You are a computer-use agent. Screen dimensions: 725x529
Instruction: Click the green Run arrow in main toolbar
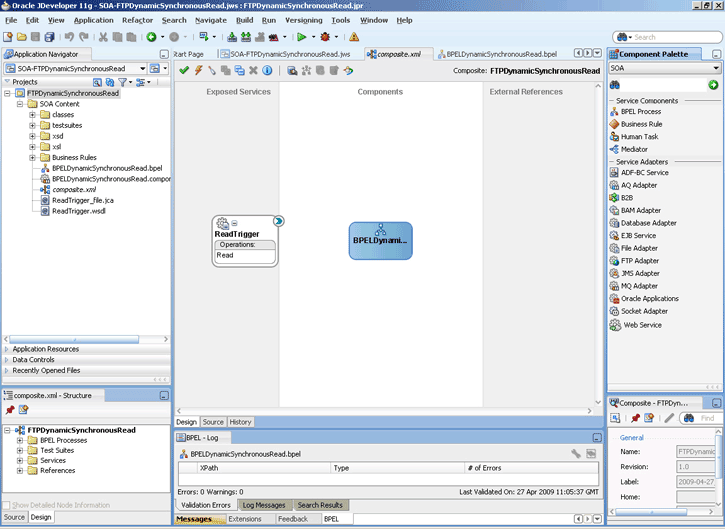(300, 37)
